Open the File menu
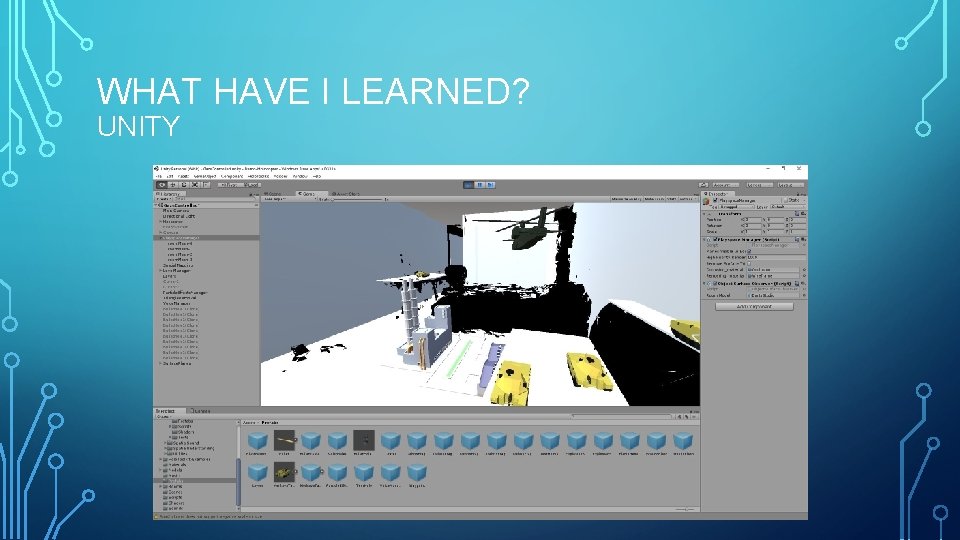 (x=159, y=176)
